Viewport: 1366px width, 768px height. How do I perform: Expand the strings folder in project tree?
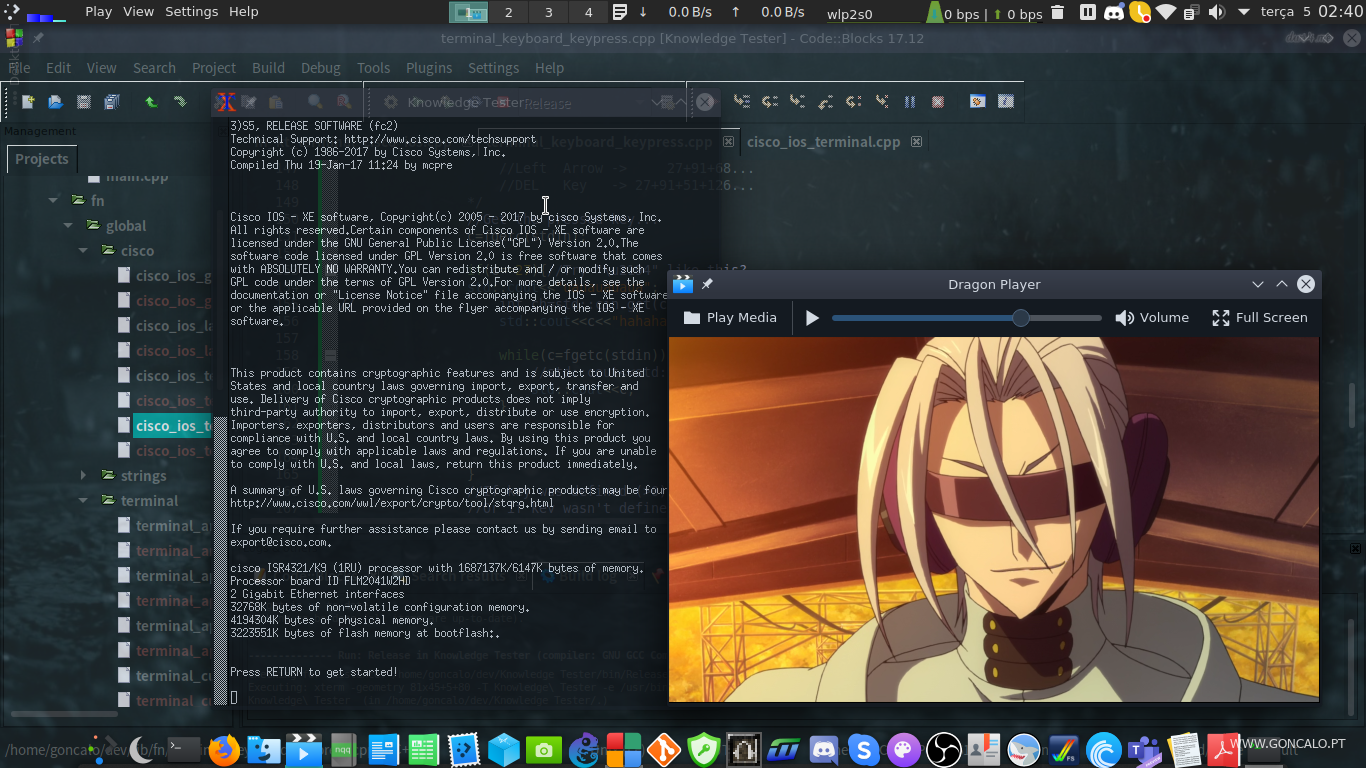click(x=83, y=475)
